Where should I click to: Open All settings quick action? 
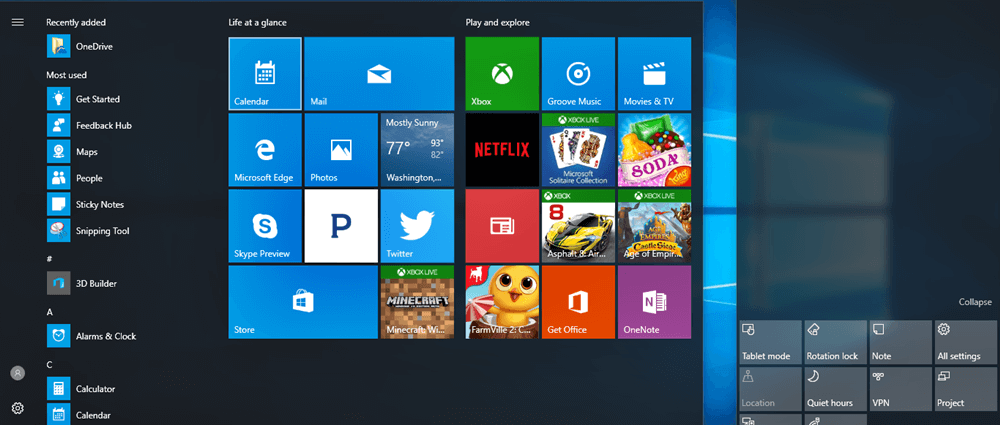tap(966, 342)
